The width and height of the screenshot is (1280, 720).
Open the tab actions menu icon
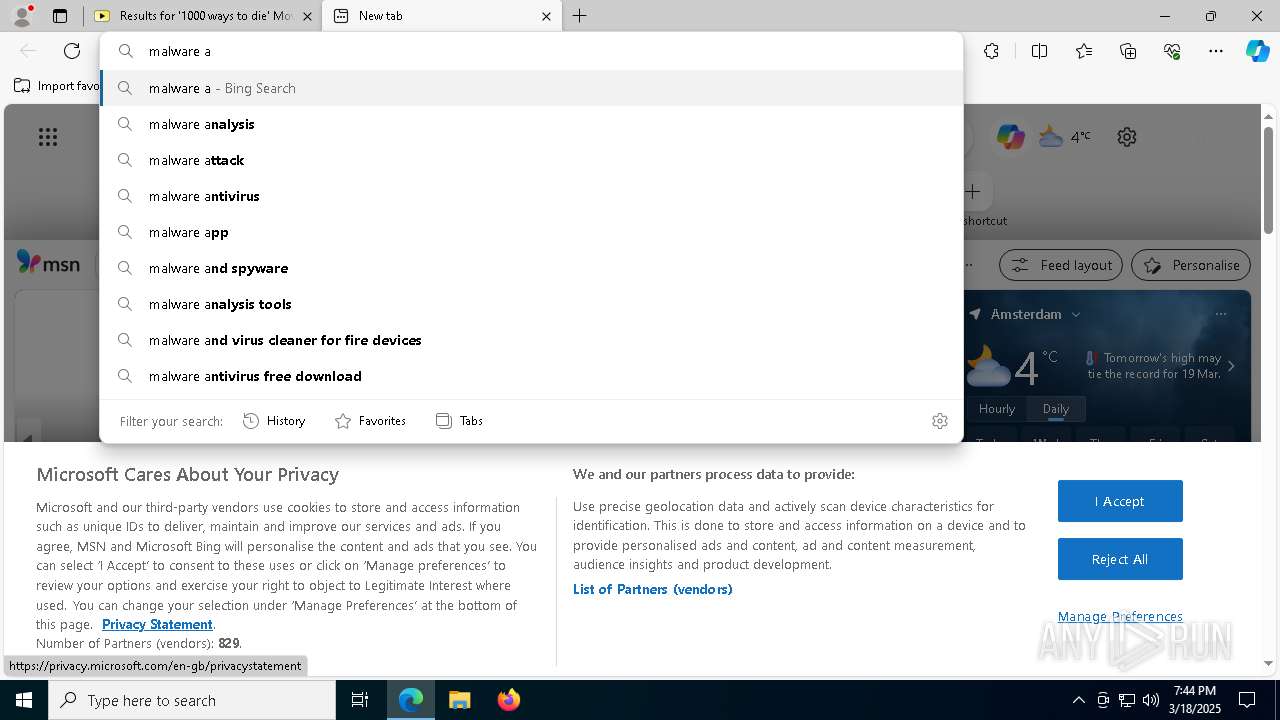click(x=60, y=16)
